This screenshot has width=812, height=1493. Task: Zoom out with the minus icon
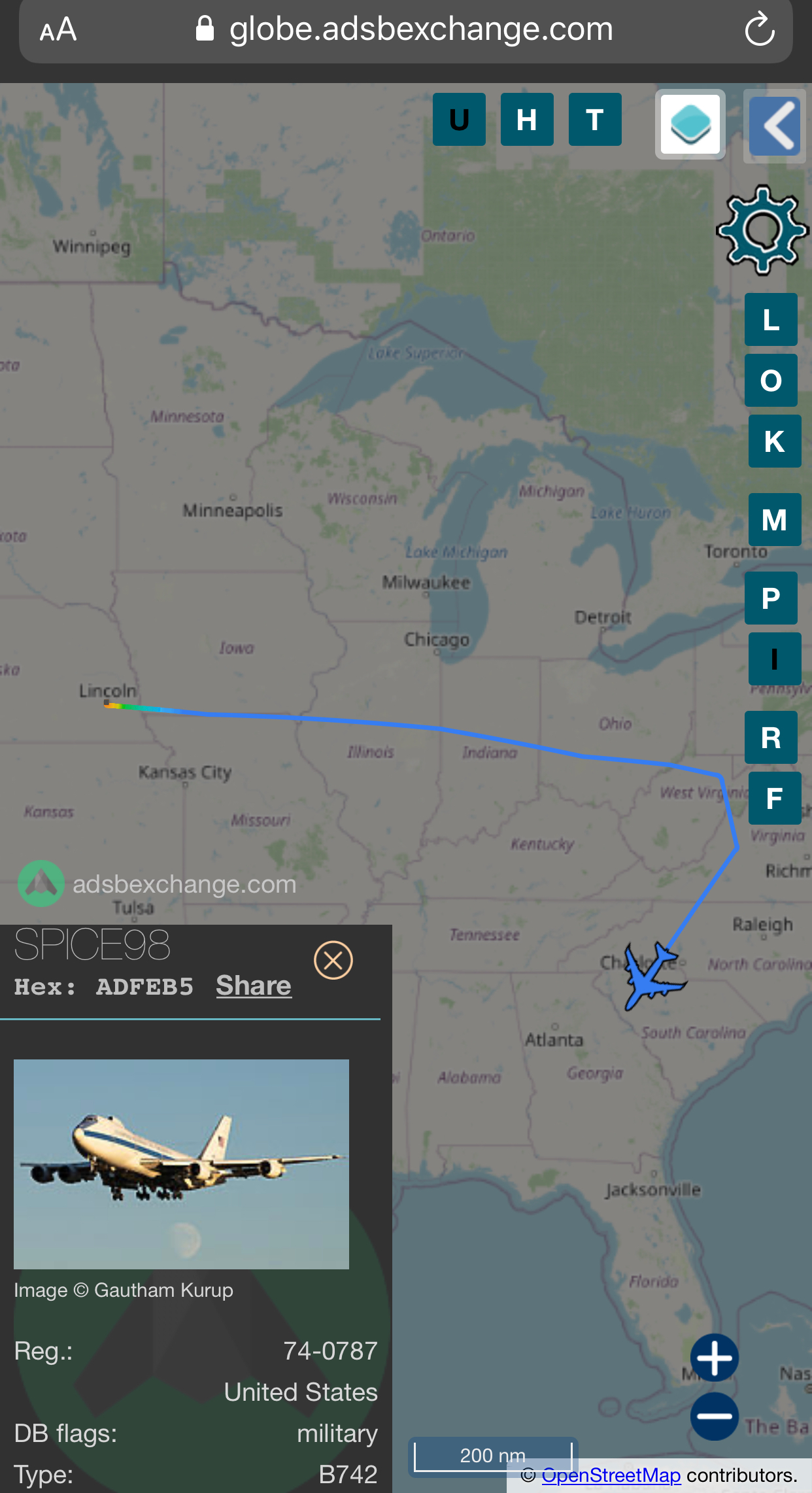click(x=715, y=1416)
